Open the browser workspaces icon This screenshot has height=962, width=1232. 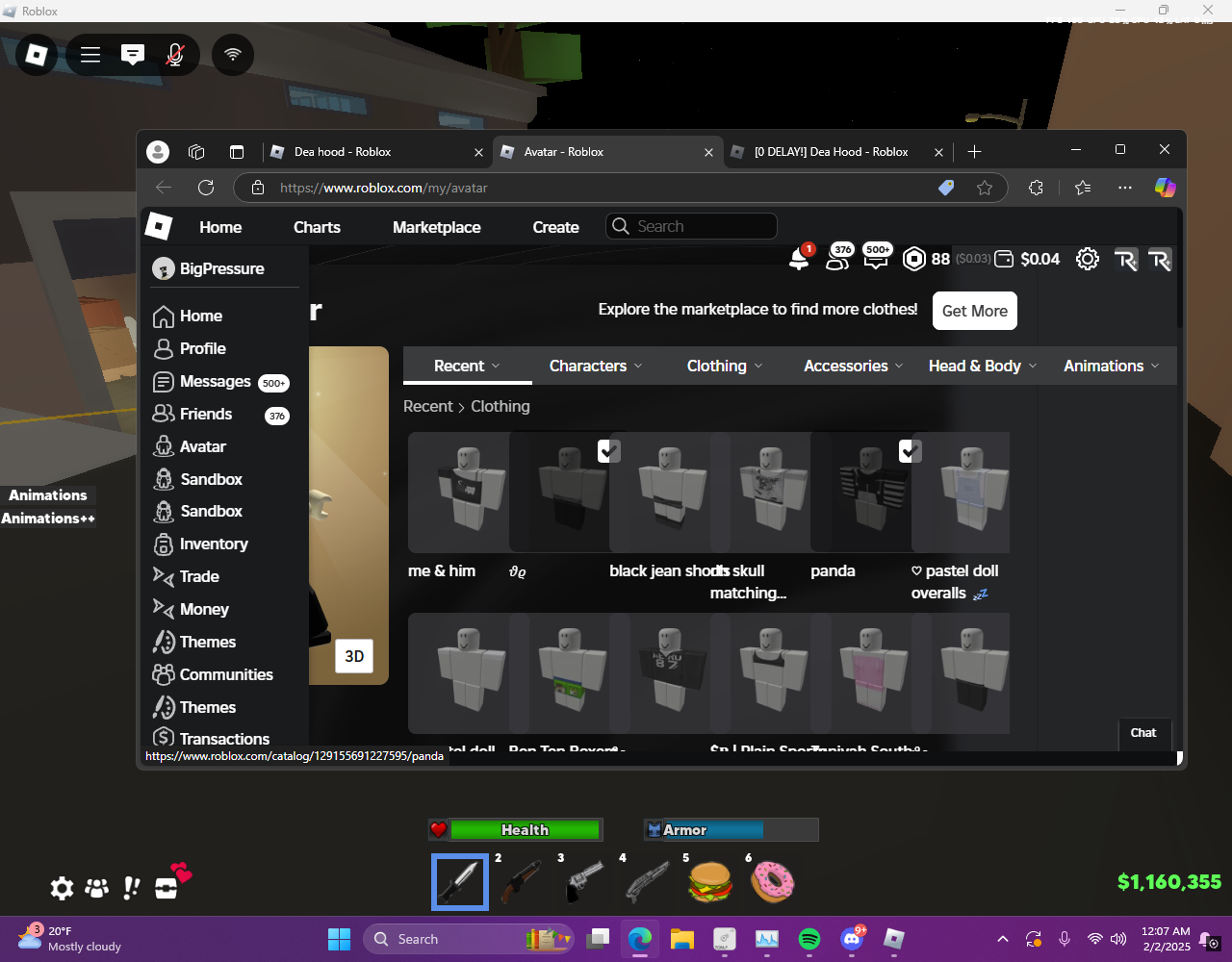(x=196, y=152)
